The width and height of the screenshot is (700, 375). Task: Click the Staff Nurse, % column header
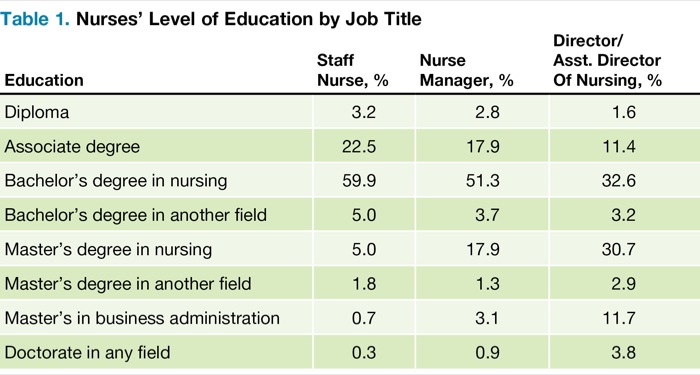coord(353,71)
